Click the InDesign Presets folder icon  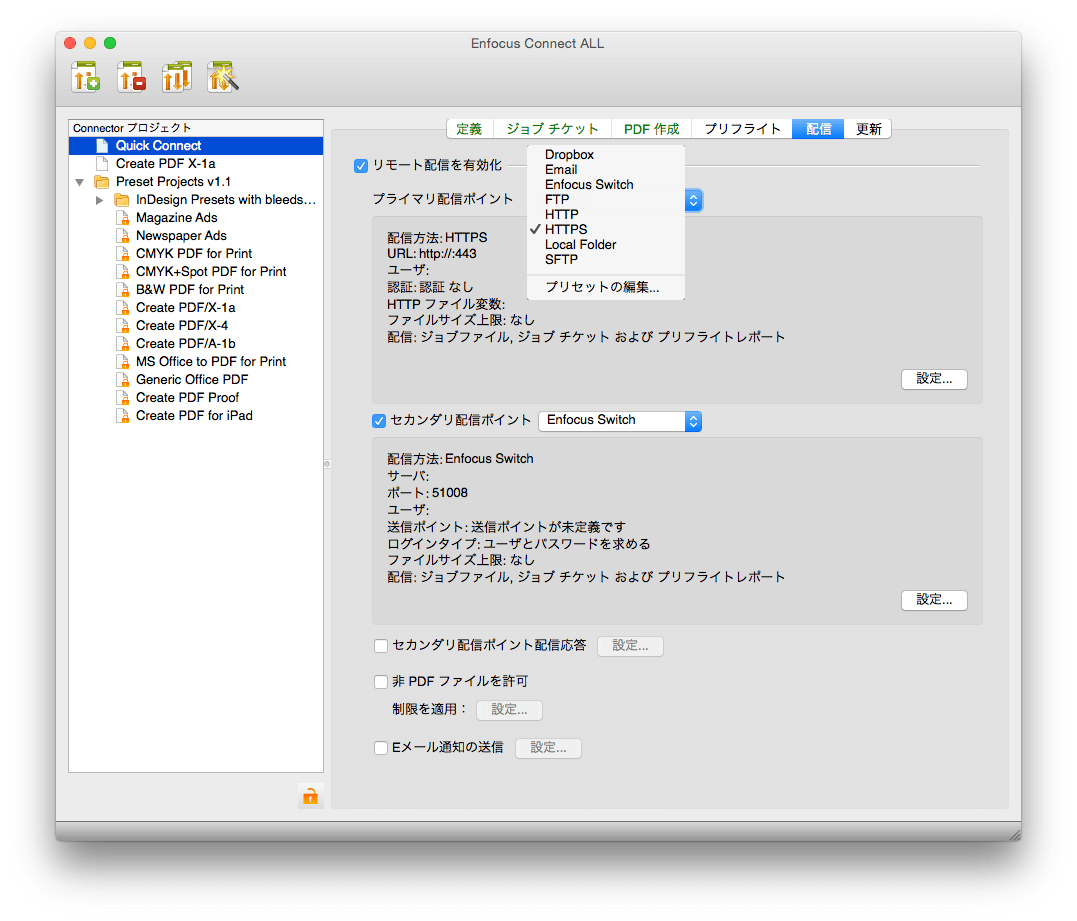tap(122, 200)
